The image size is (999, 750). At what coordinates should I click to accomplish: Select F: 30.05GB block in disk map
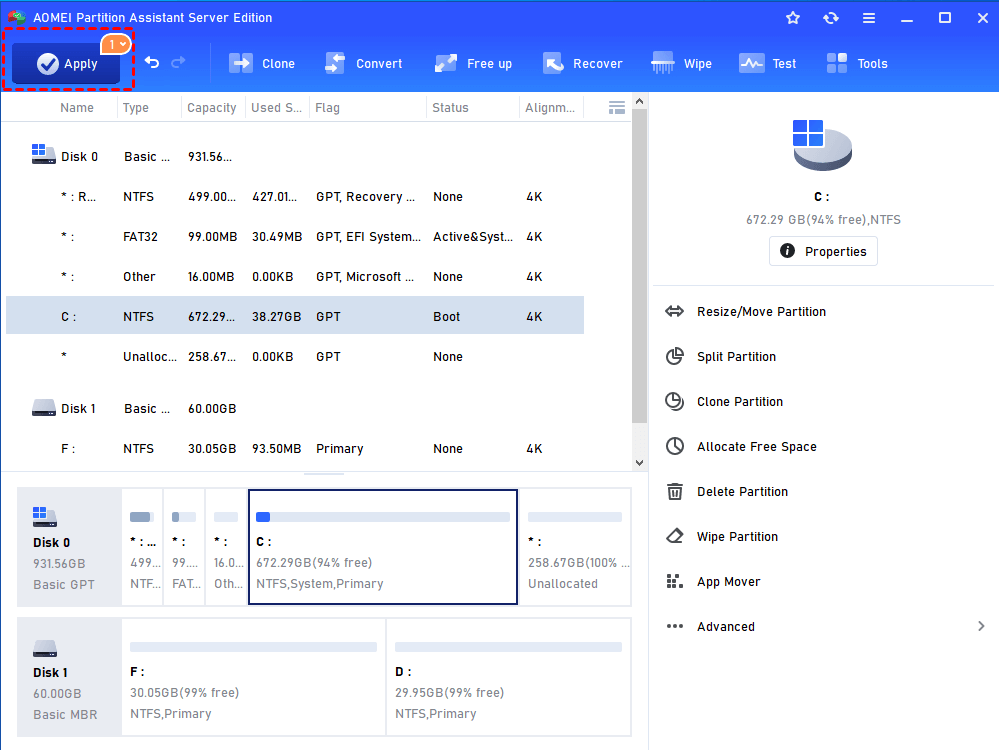click(x=254, y=677)
